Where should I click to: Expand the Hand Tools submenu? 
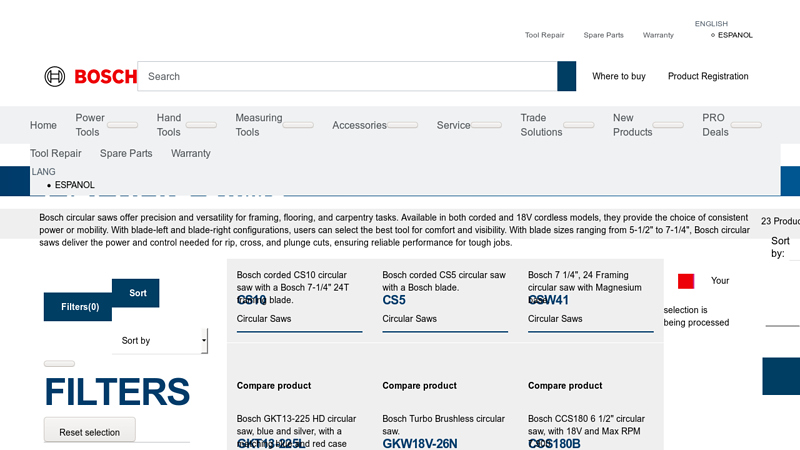pos(200,126)
